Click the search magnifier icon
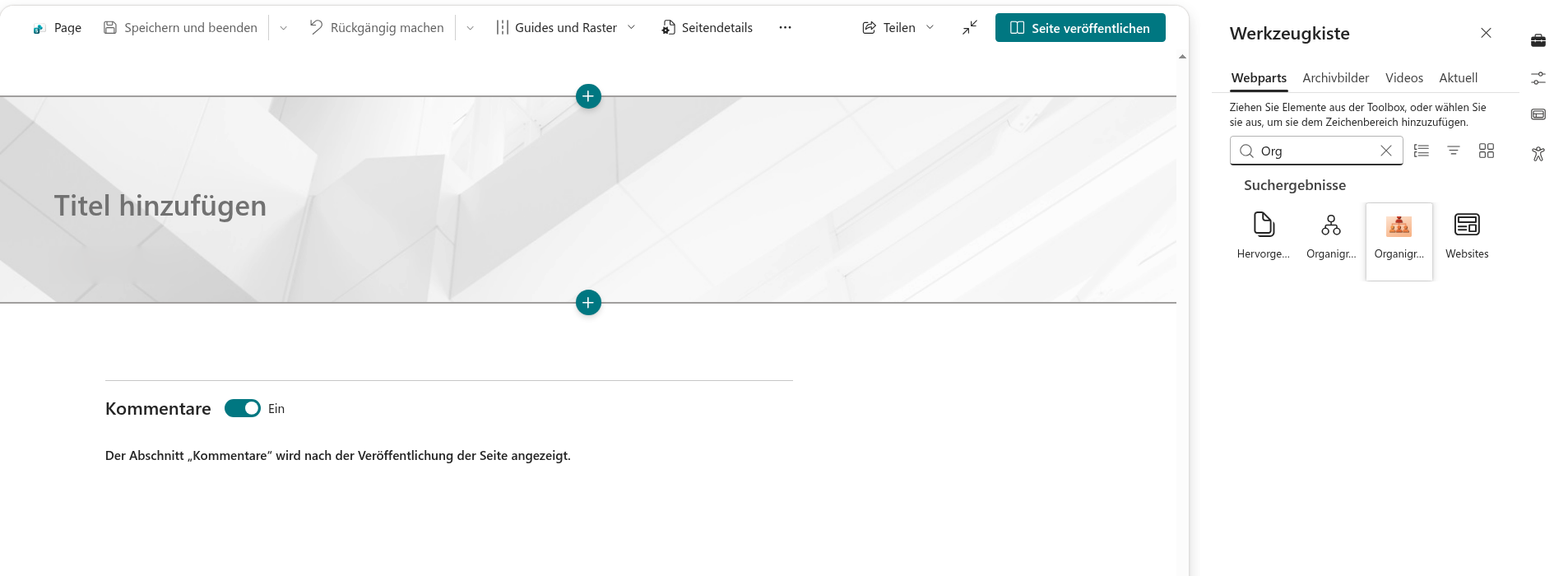This screenshot has width=1568, height=576. click(1246, 151)
